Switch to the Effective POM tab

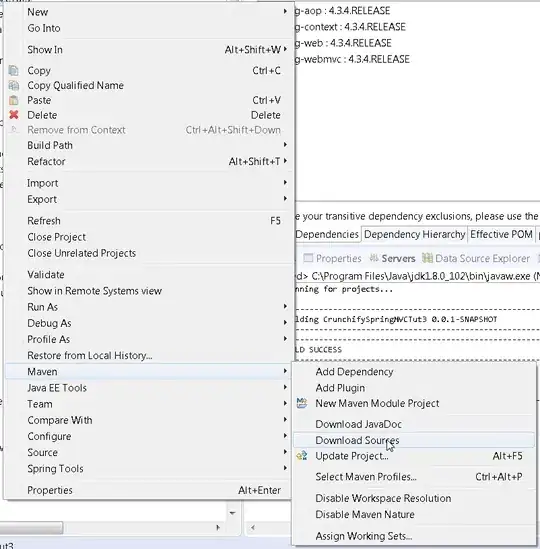(501, 234)
